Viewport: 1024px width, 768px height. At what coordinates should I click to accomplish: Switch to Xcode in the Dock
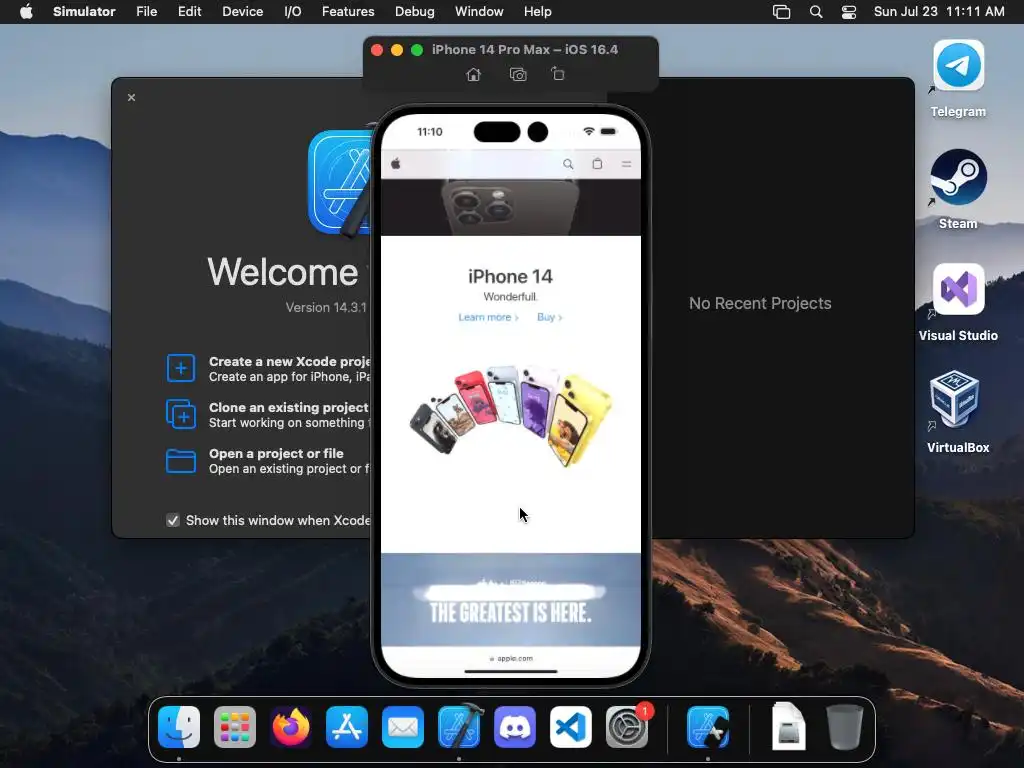(459, 727)
